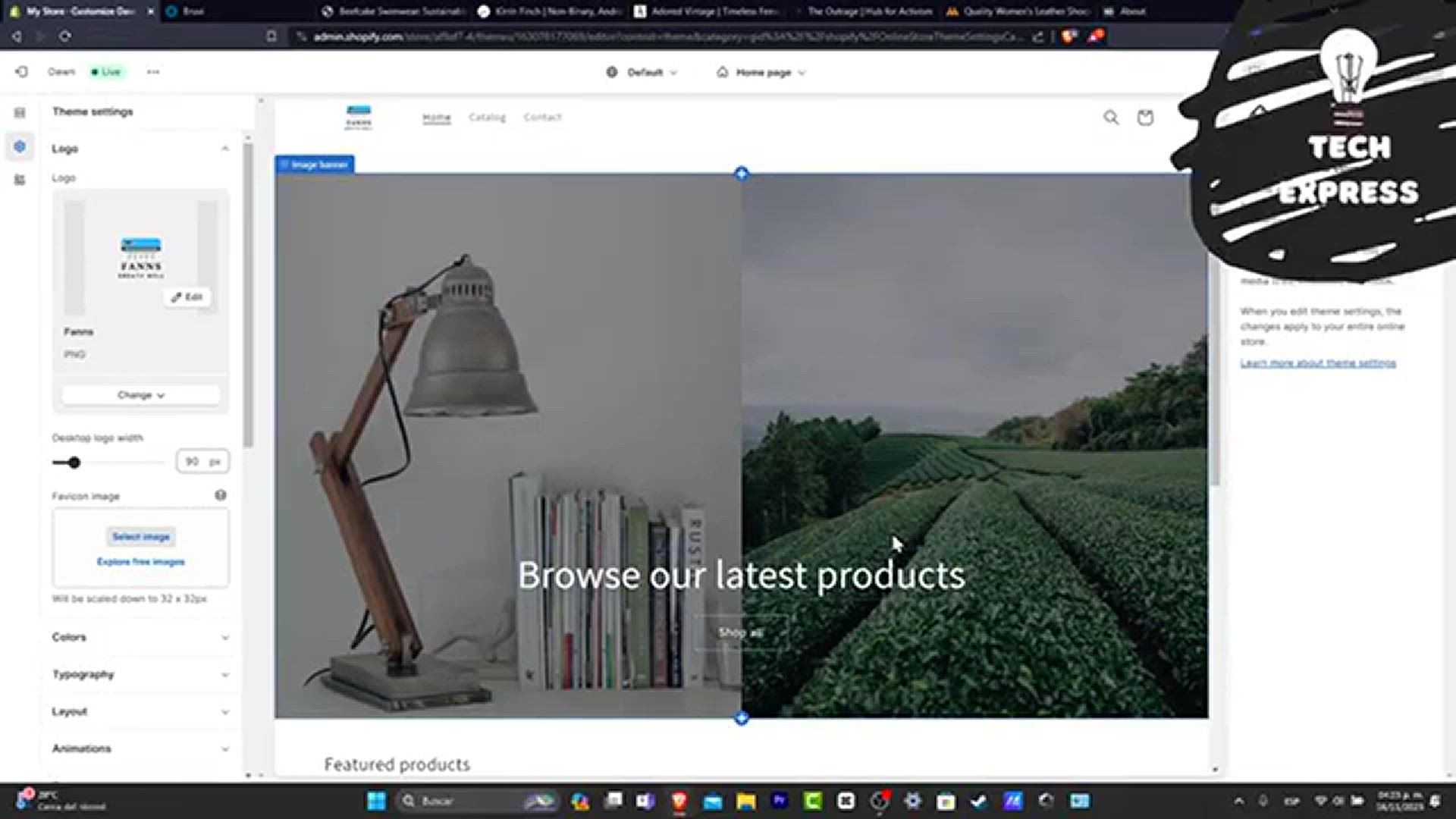Open the Home page template dropdown
This screenshot has width=1456, height=819.
coord(761,72)
